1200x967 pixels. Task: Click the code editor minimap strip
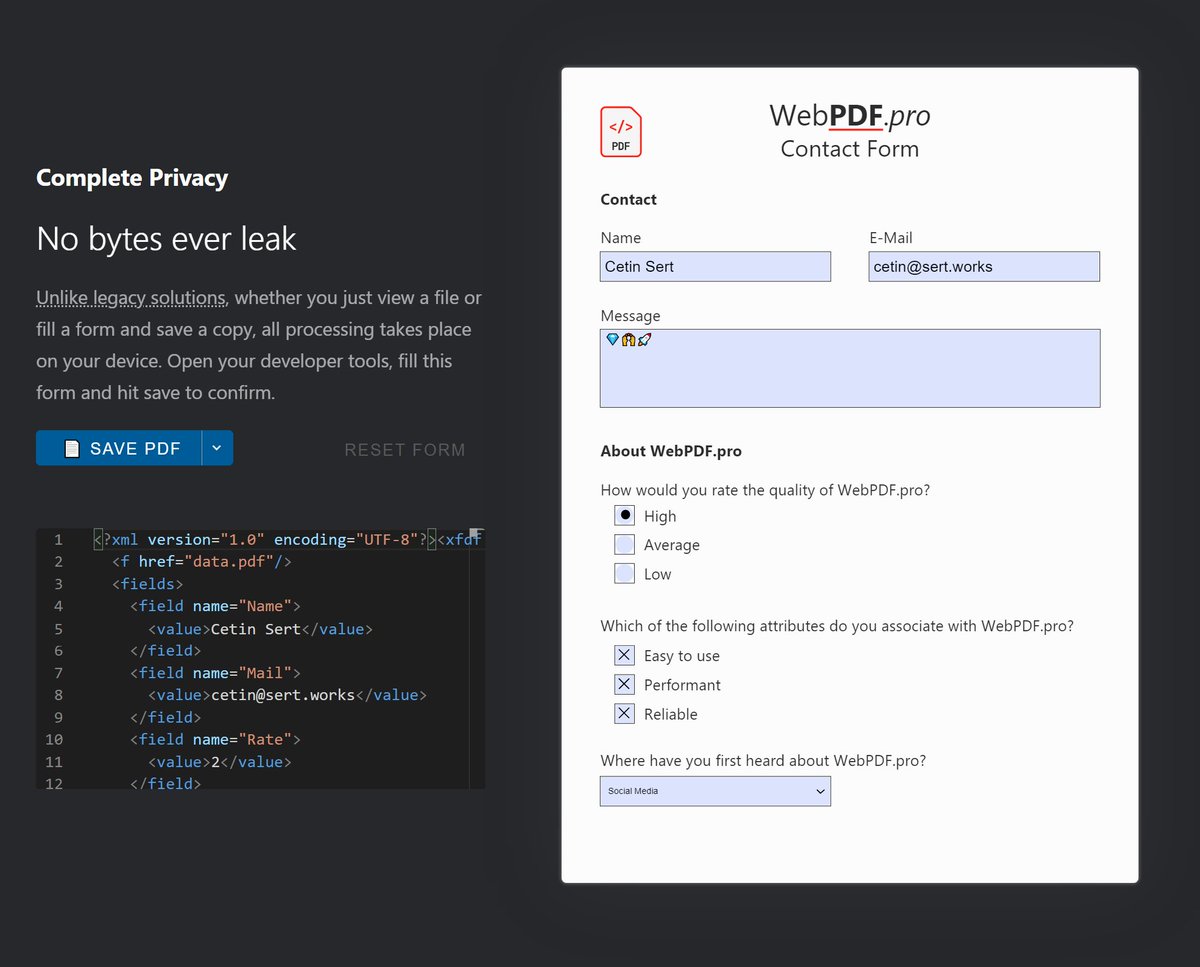click(477, 658)
